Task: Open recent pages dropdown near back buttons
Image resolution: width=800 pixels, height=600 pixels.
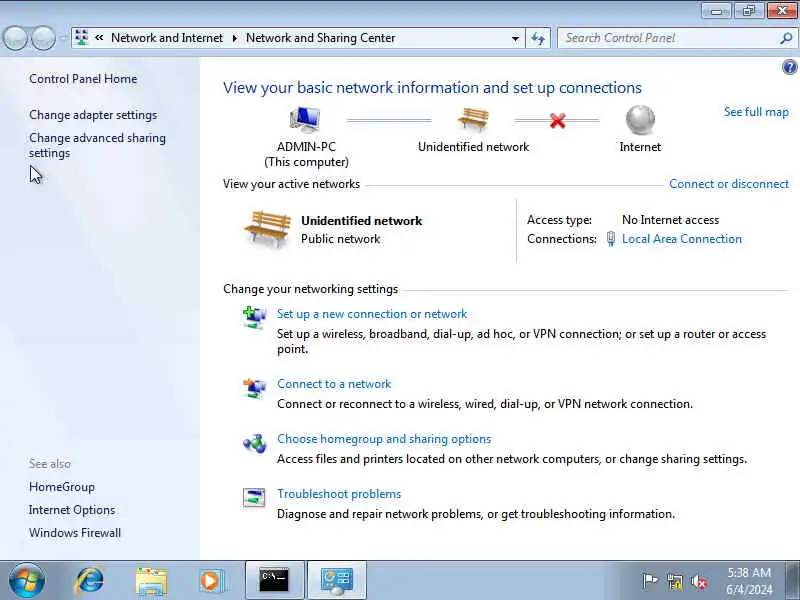Action: tap(63, 38)
